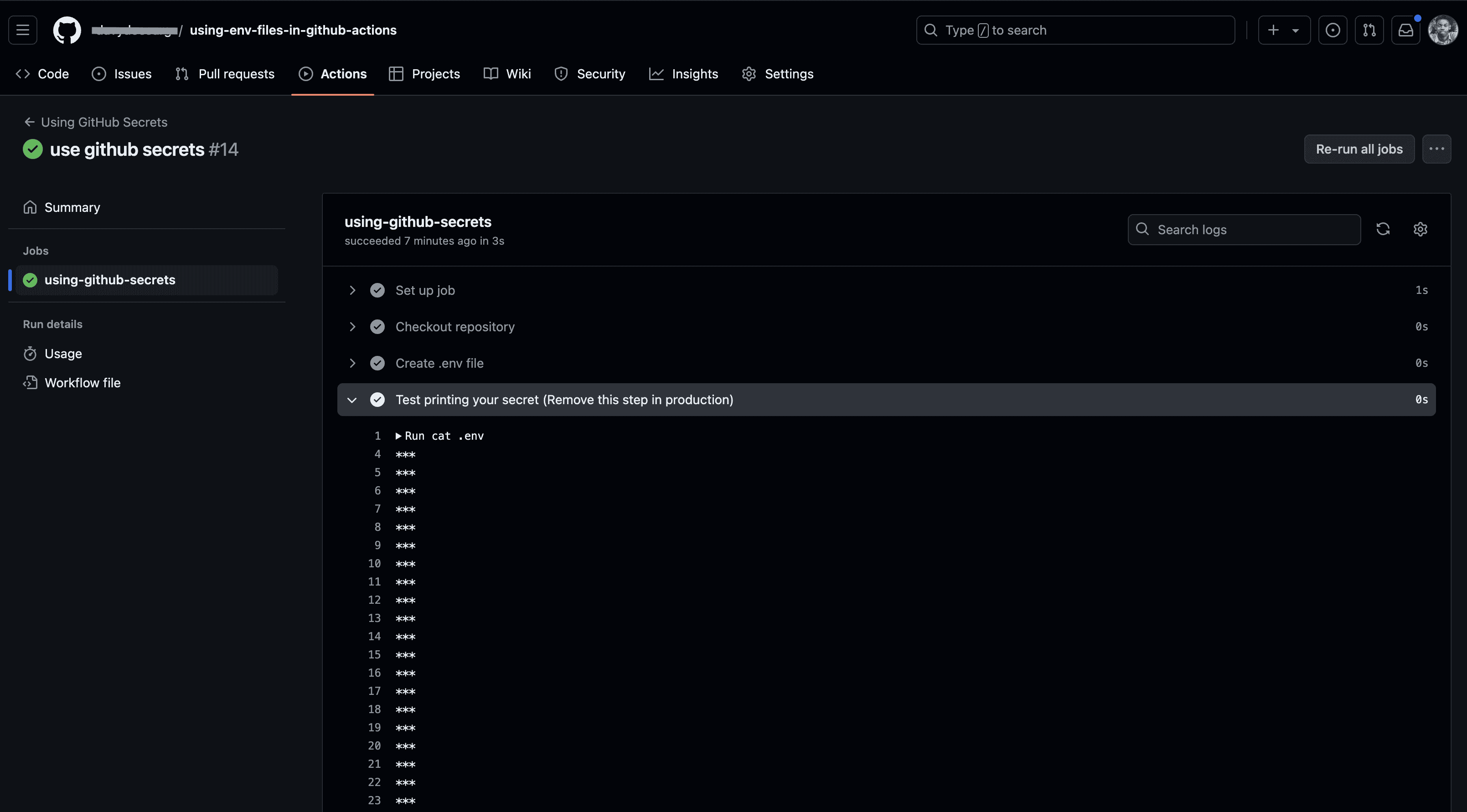Open the hamburger navigation menu
Screen dimensions: 1467x812
click(23, 30)
